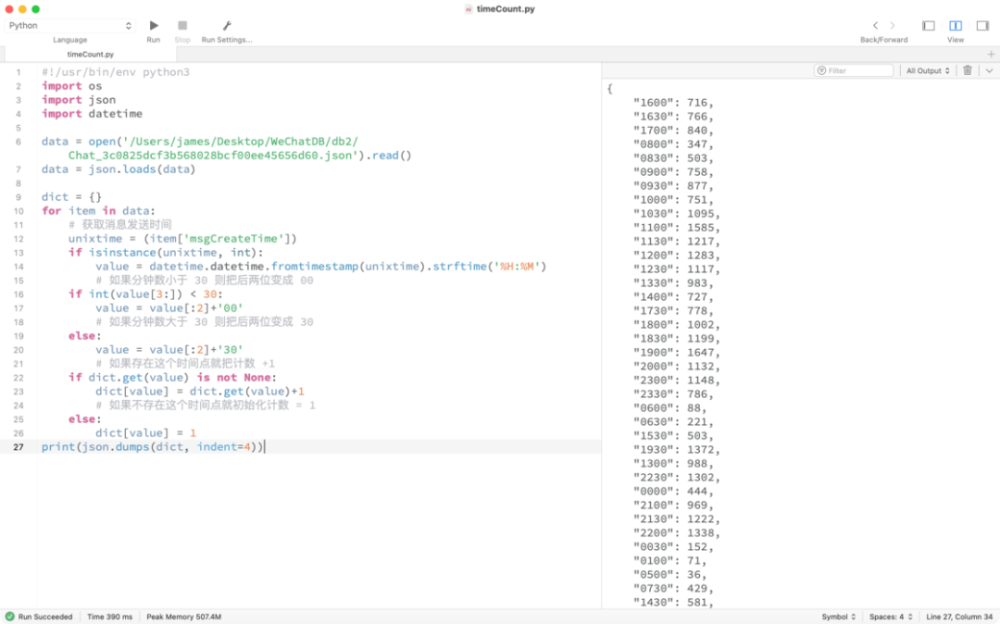
Task: Click output entry "2230": 1302
Action: [x=676, y=477]
